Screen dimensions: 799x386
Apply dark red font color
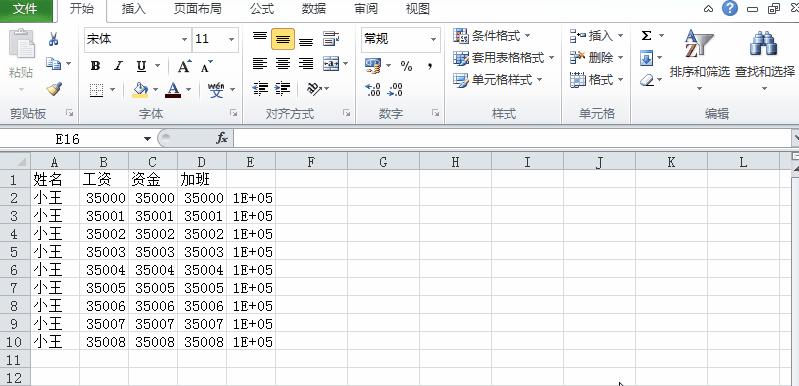(173, 90)
